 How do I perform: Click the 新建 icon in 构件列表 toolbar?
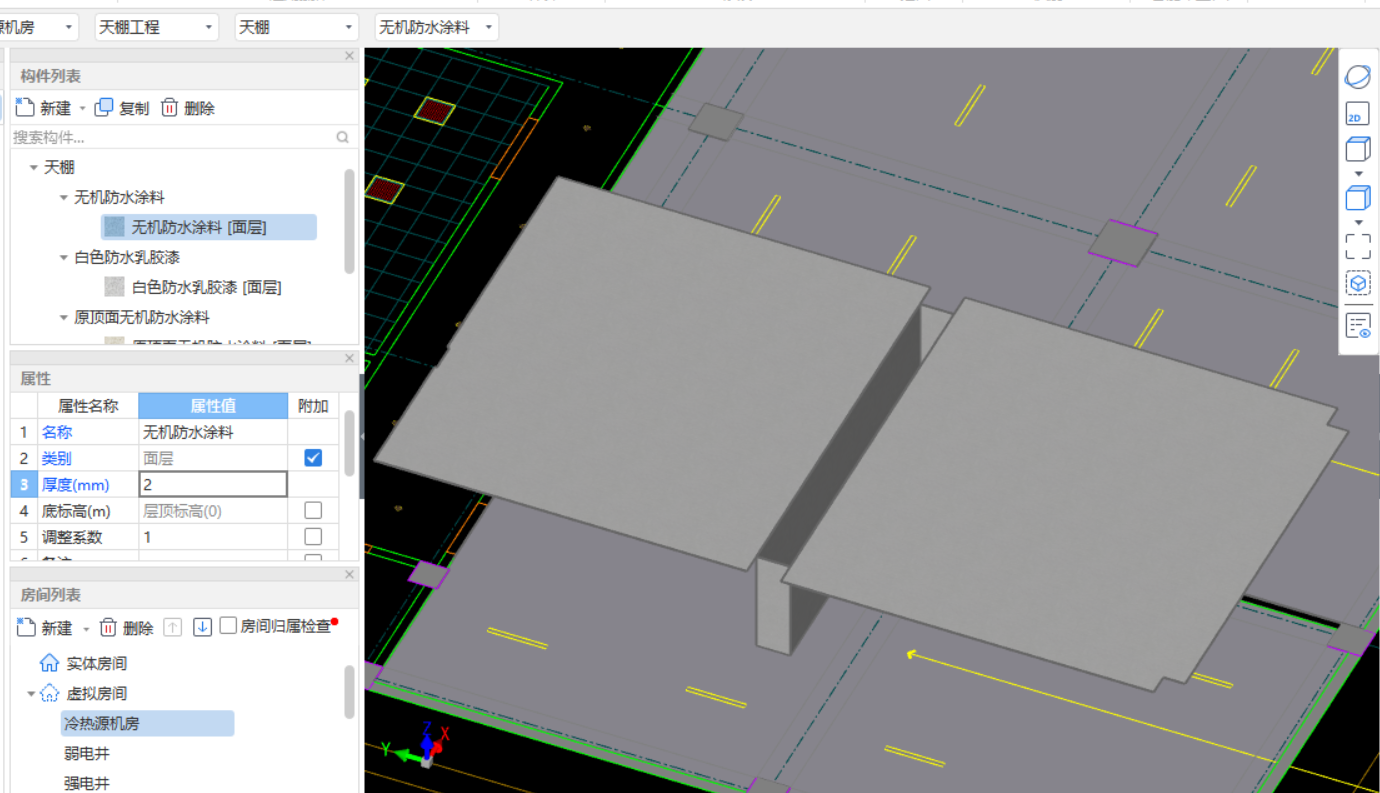click(x=26, y=107)
